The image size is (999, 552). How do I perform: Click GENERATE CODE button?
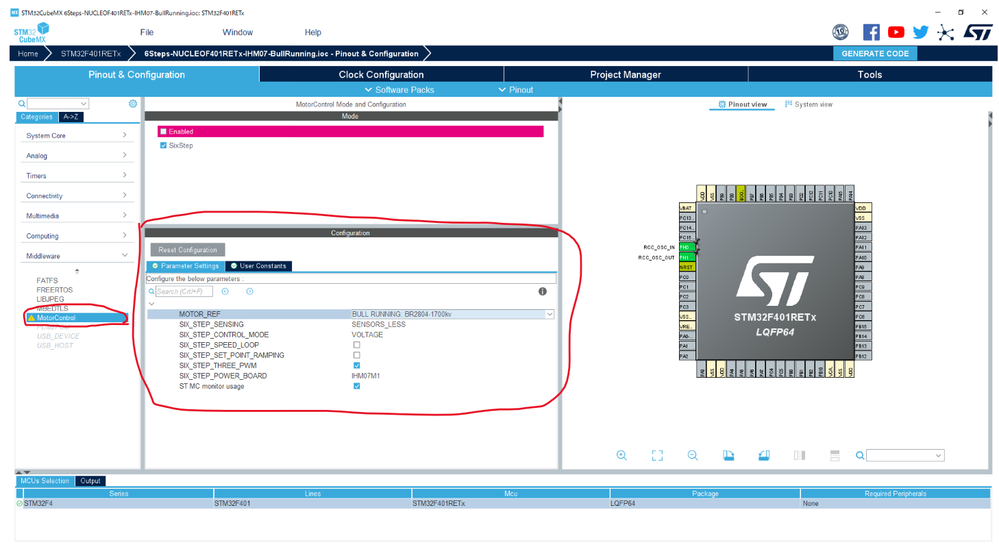[x=875, y=54]
